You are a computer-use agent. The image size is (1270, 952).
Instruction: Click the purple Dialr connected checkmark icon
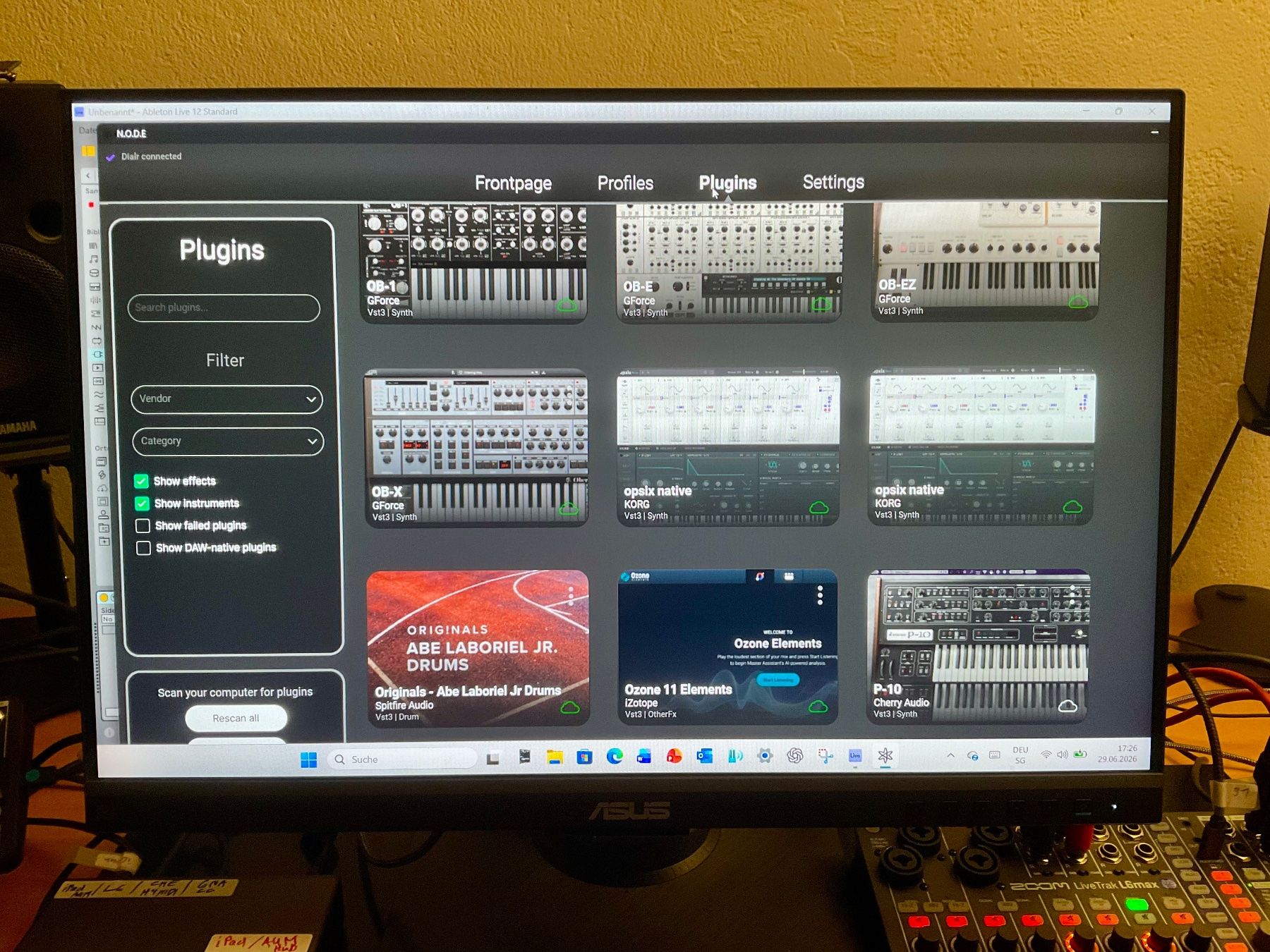point(110,157)
